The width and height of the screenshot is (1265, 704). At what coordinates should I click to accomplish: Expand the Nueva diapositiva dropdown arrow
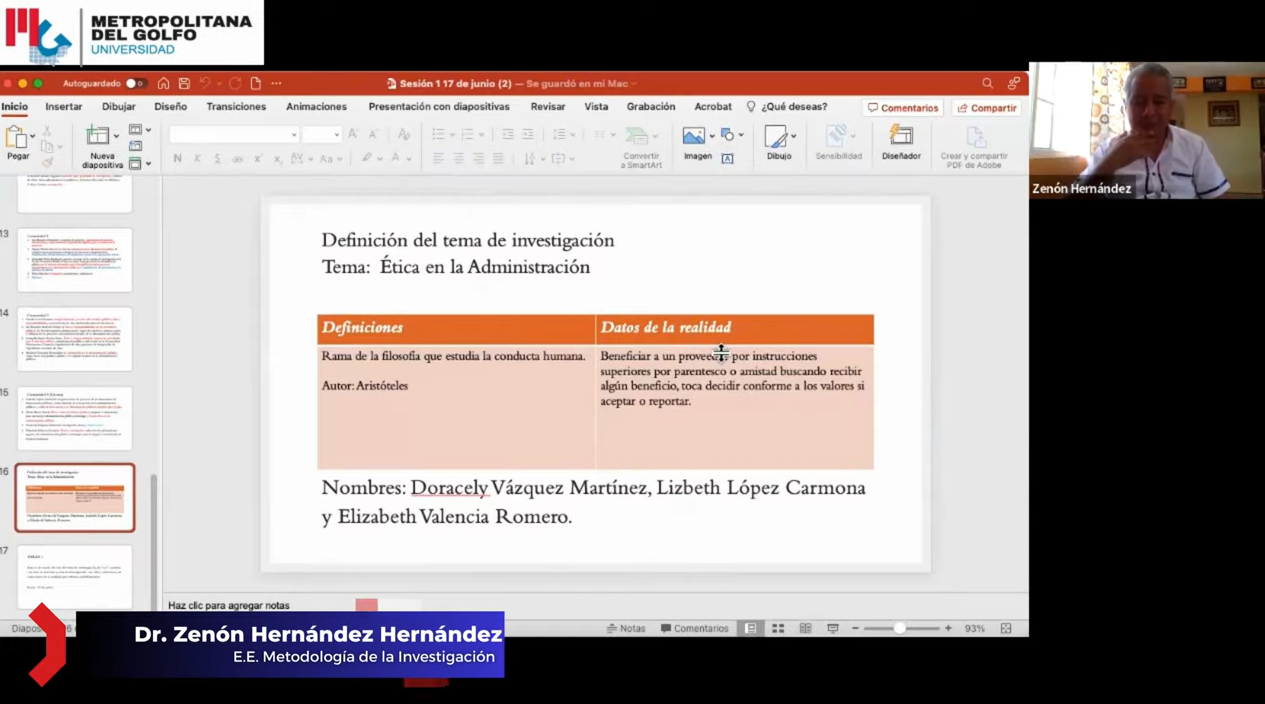[116, 136]
